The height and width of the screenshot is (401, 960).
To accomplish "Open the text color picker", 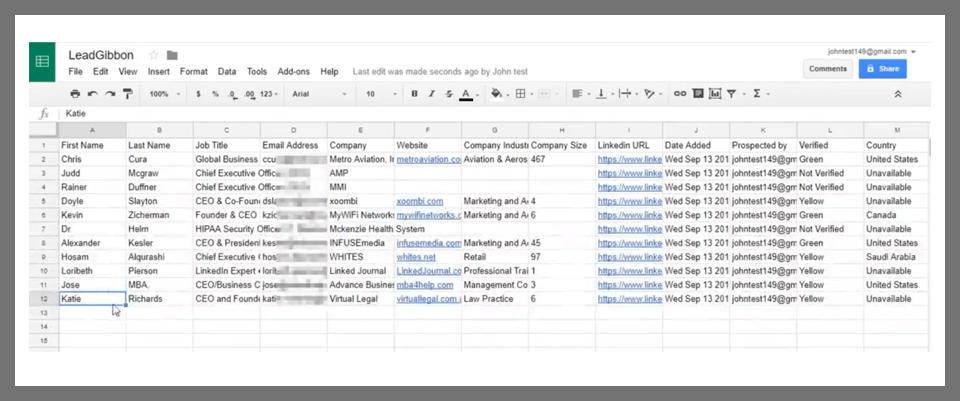I will pos(465,94).
